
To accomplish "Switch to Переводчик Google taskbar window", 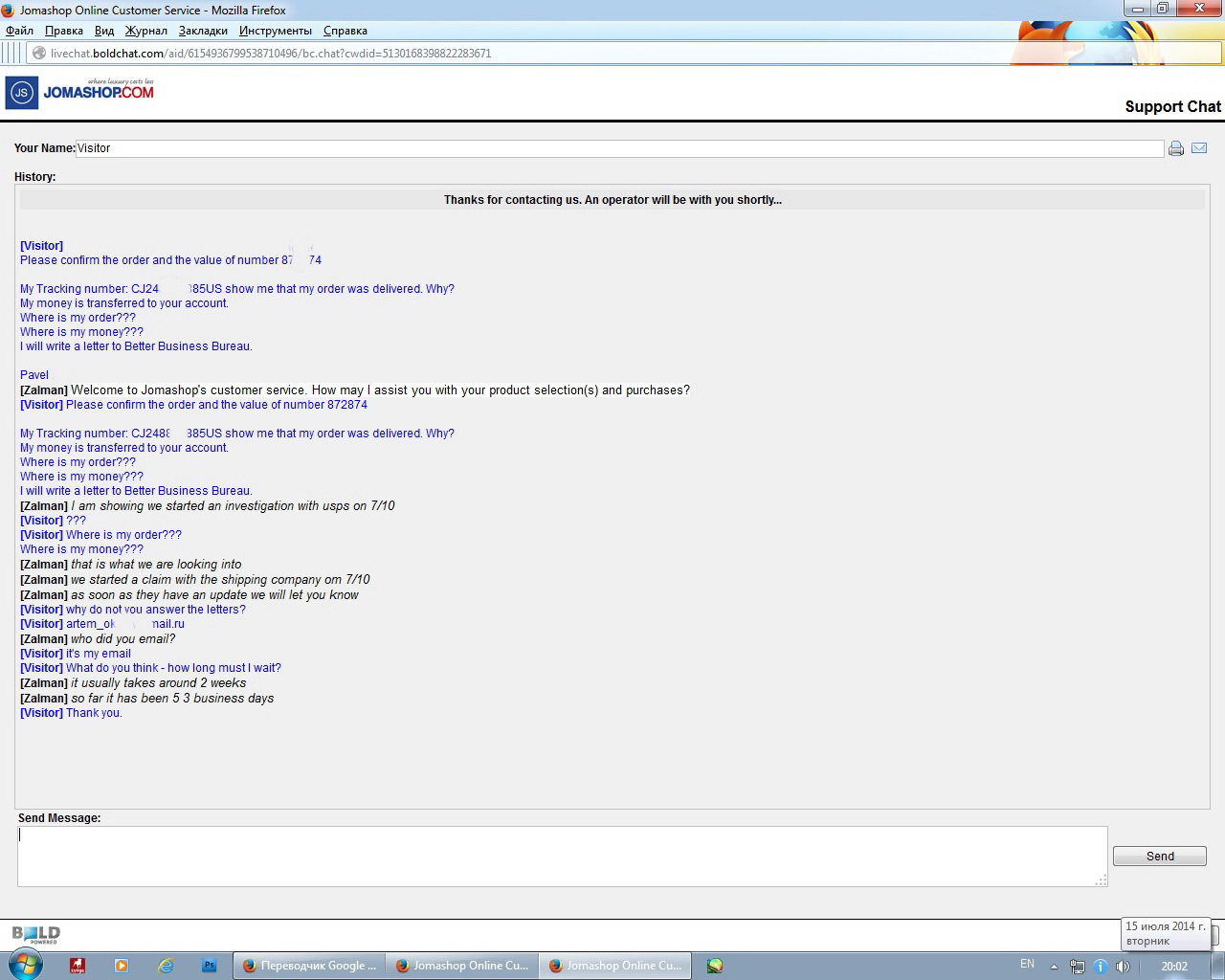I will point(309,966).
